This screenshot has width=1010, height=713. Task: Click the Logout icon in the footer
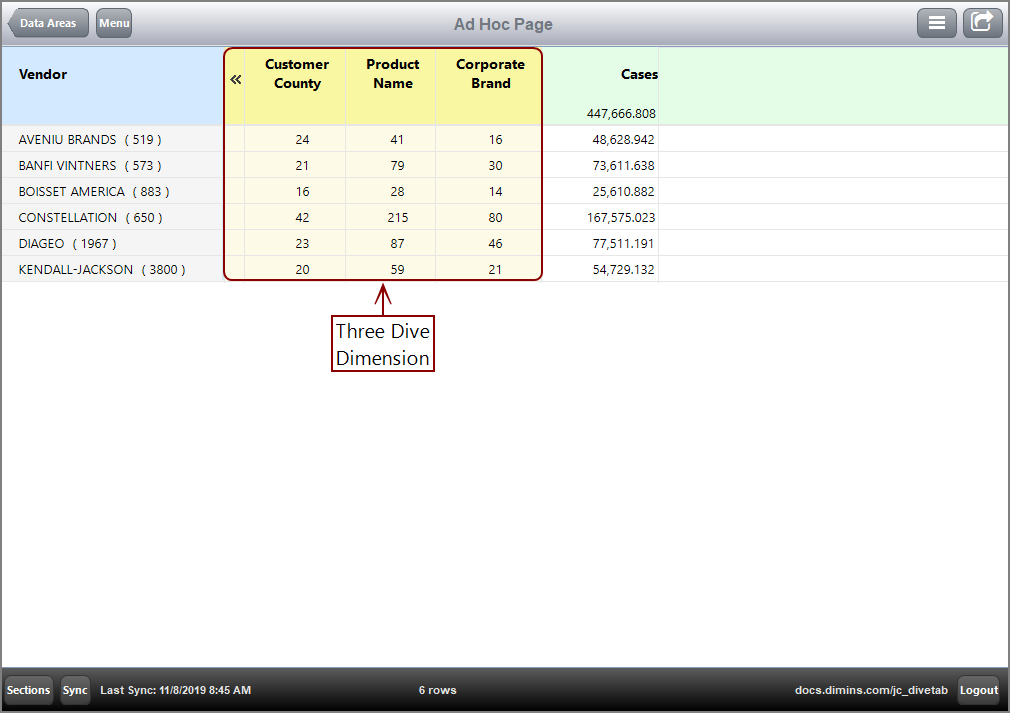coord(978,690)
